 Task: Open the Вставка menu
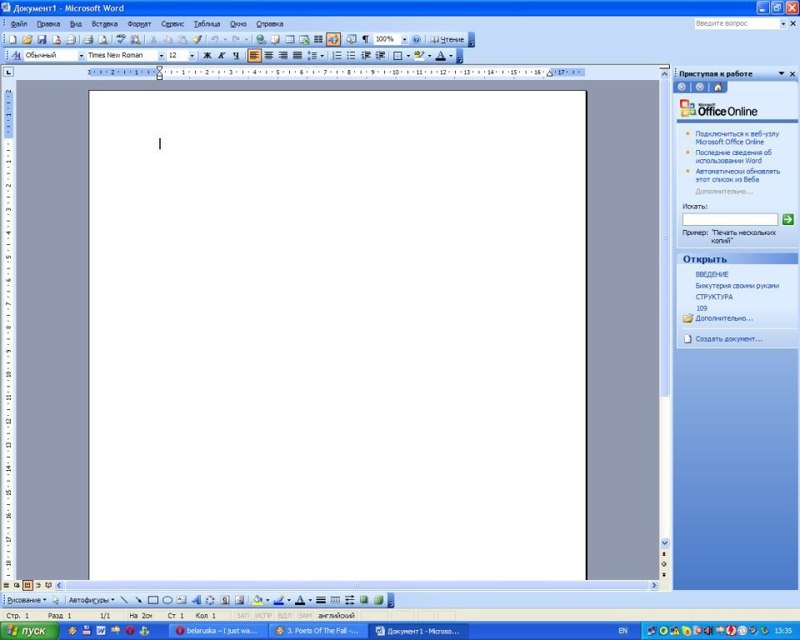pyautogui.click(x=104, y=23)
